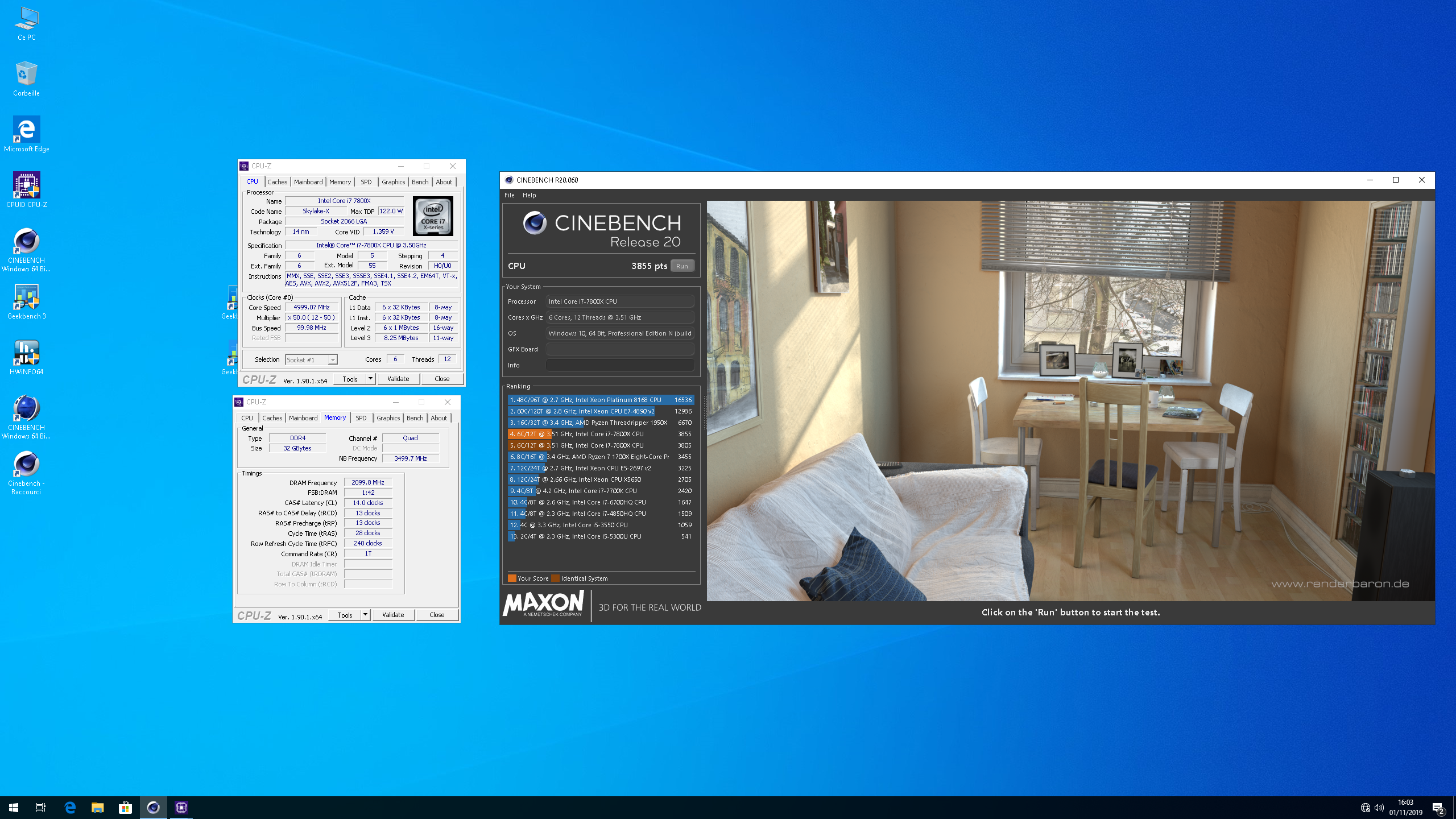Open the Graphics tab in the lower CPU-Z window
Screen dimensions: 1456x819
coord(388,418)
